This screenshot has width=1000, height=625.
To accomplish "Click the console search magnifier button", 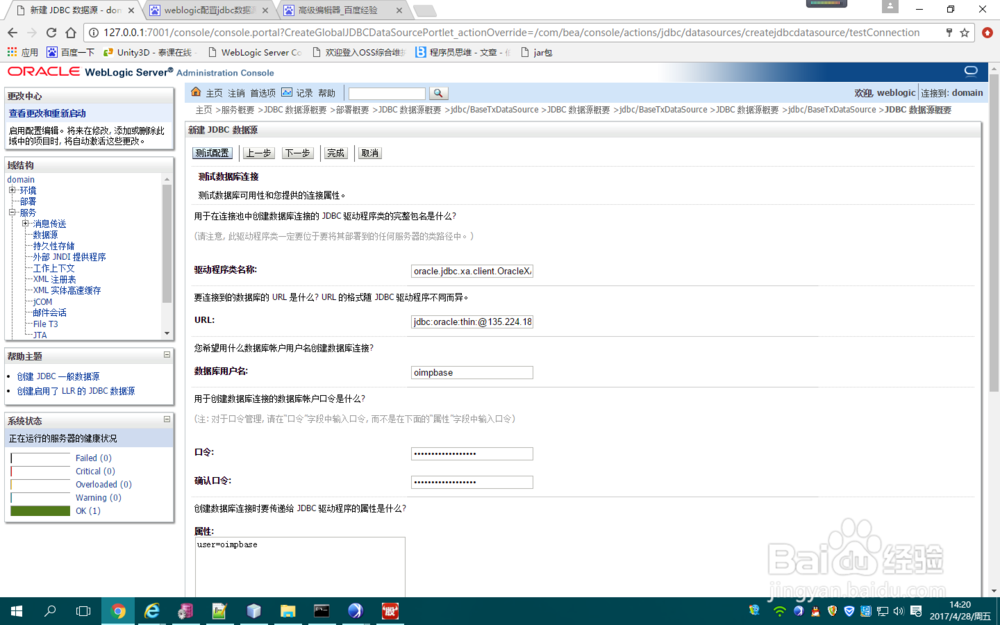I will (438, 93).
